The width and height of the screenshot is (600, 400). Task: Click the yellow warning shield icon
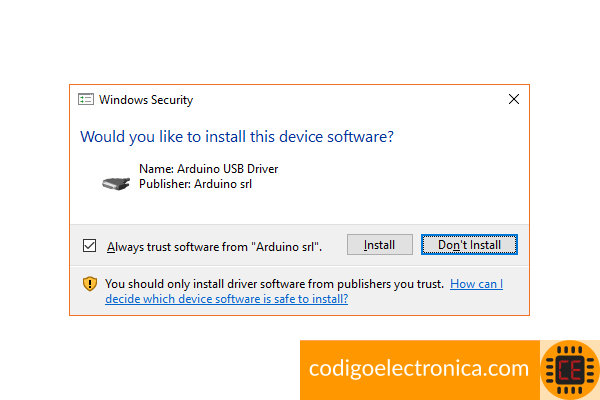coord(90,284)
